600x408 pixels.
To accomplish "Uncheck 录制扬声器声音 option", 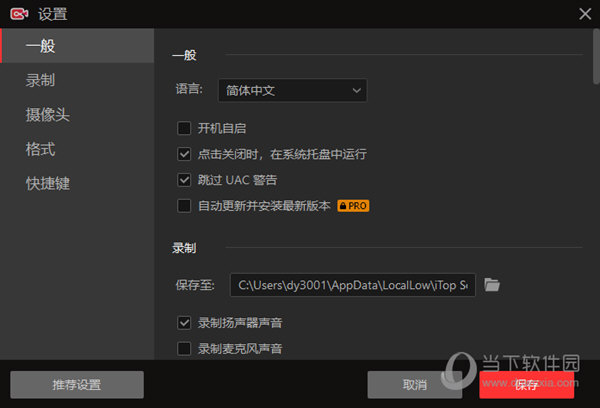I will 184,323.
